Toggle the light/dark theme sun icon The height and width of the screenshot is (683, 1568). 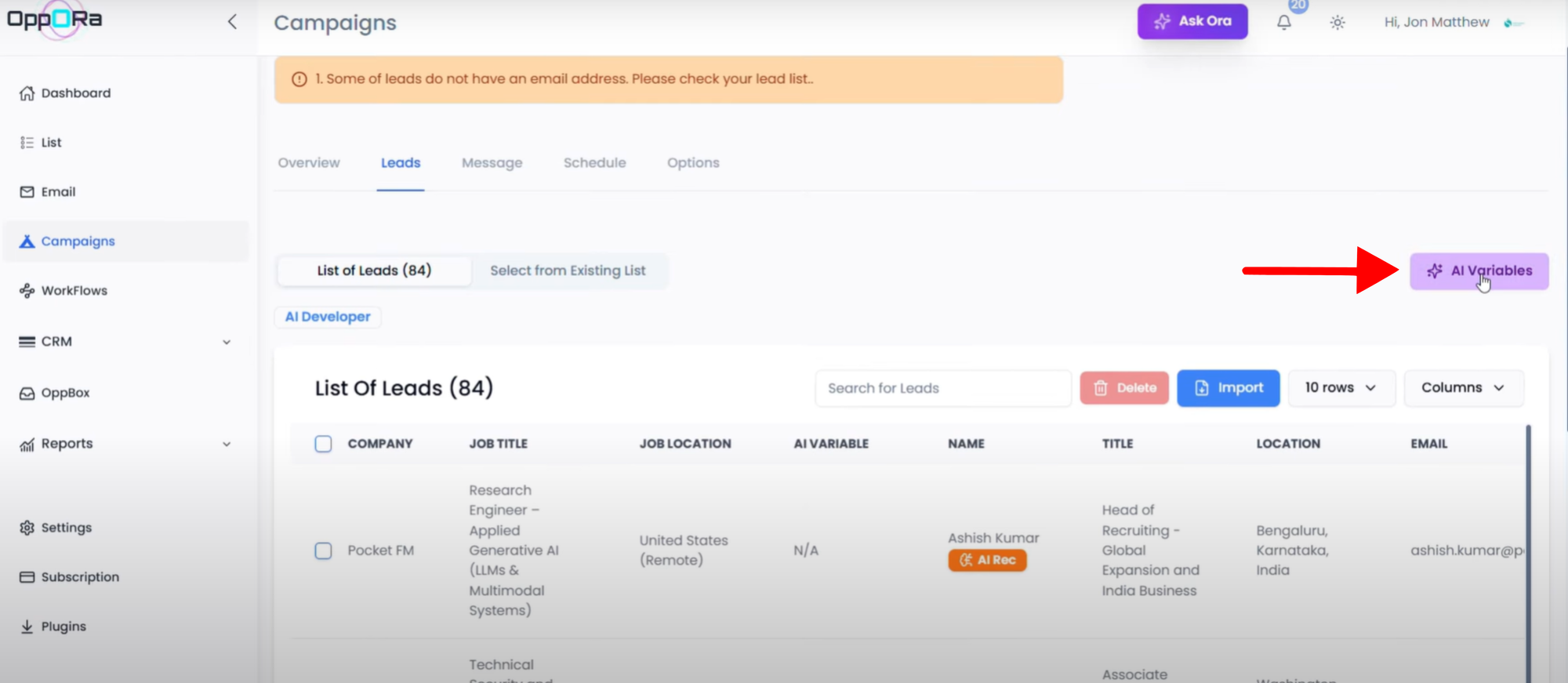click(1338, 23)
